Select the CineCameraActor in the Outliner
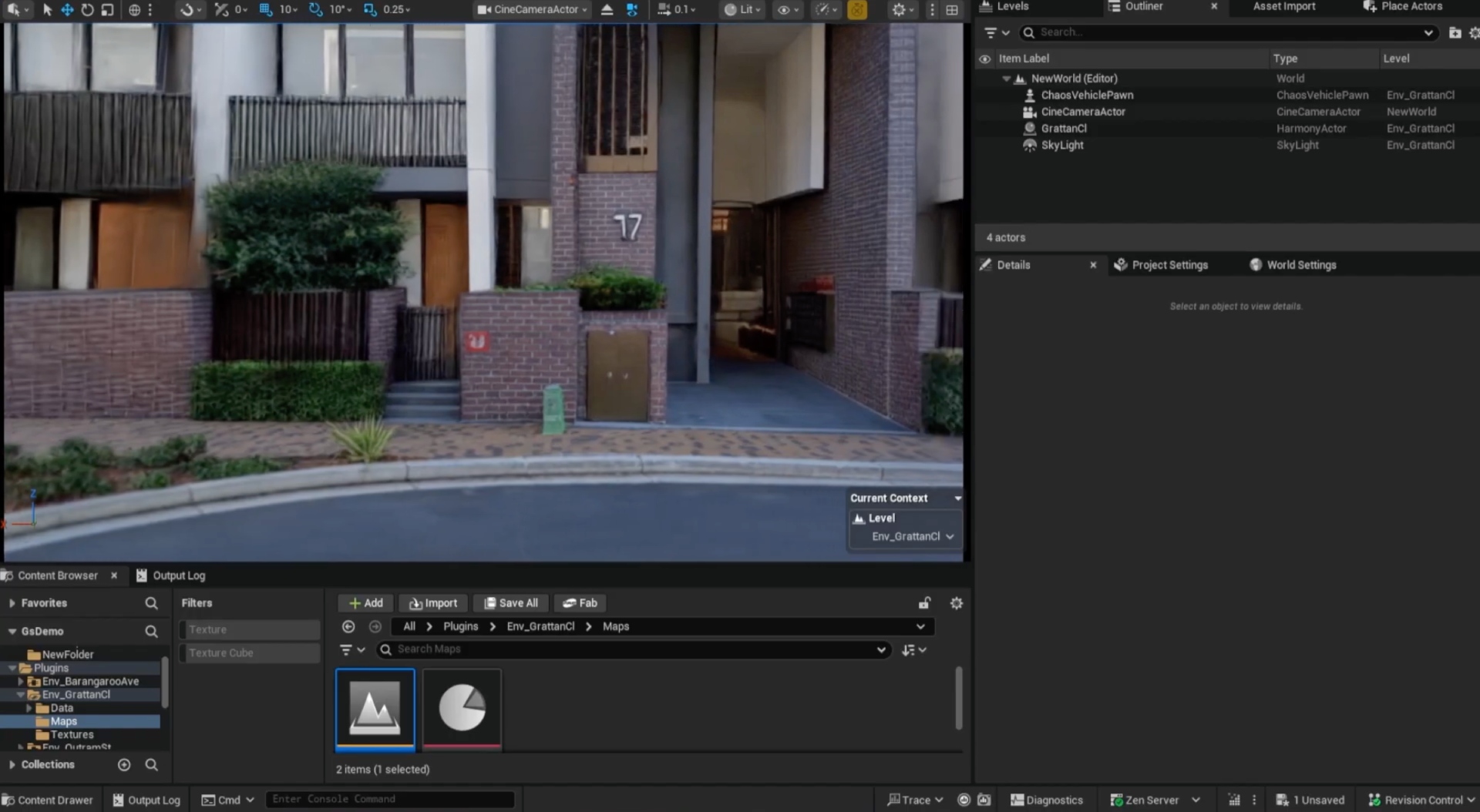The width and height of the screenshot is (1480, 812). 1082,112
